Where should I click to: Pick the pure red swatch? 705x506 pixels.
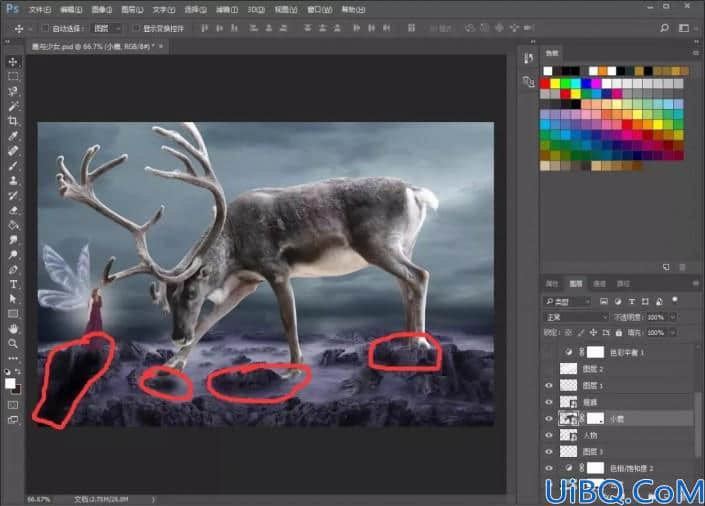pyautogui.click(x=545, y=84)
